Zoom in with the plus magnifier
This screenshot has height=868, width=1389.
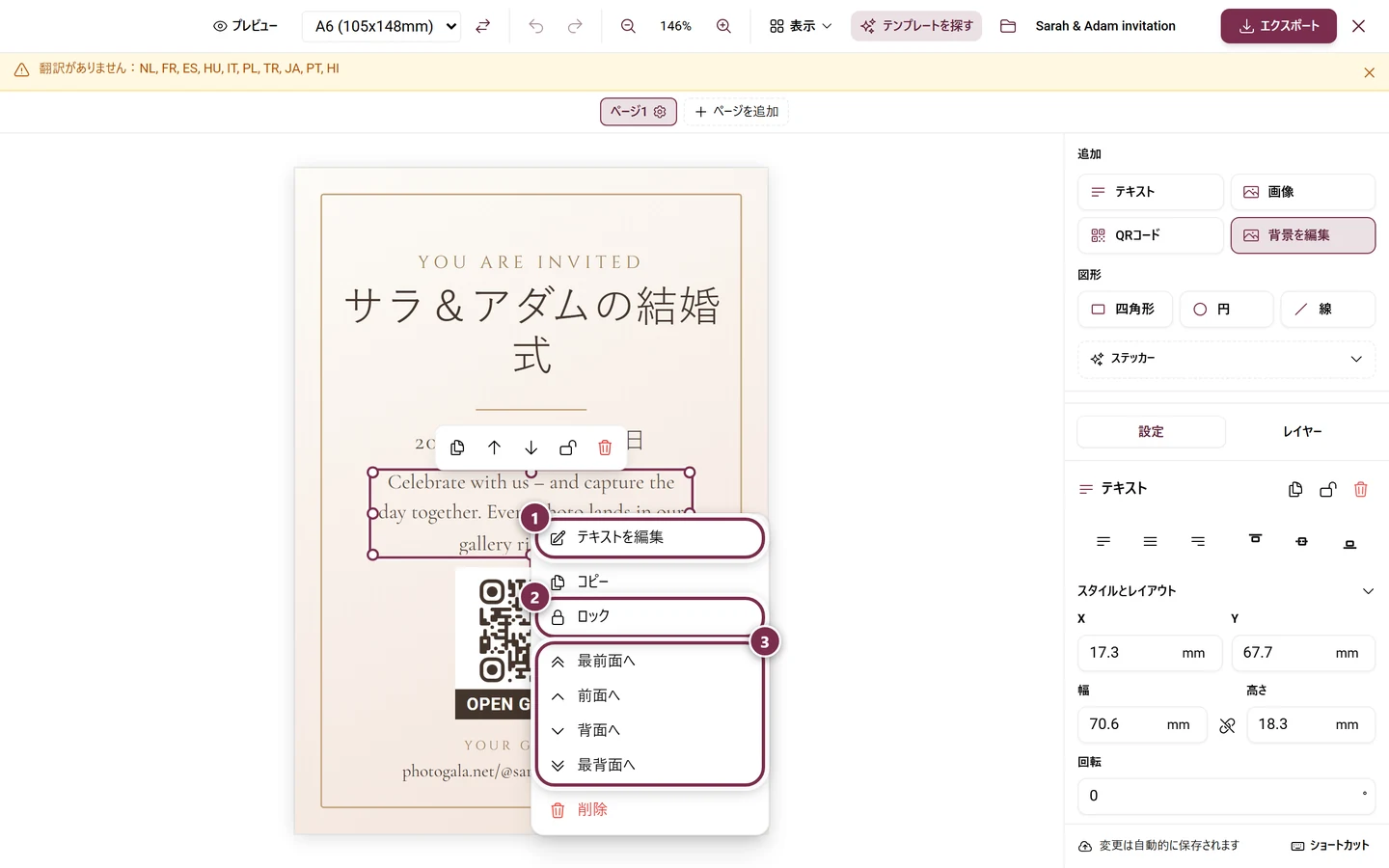tap(723, 26)
